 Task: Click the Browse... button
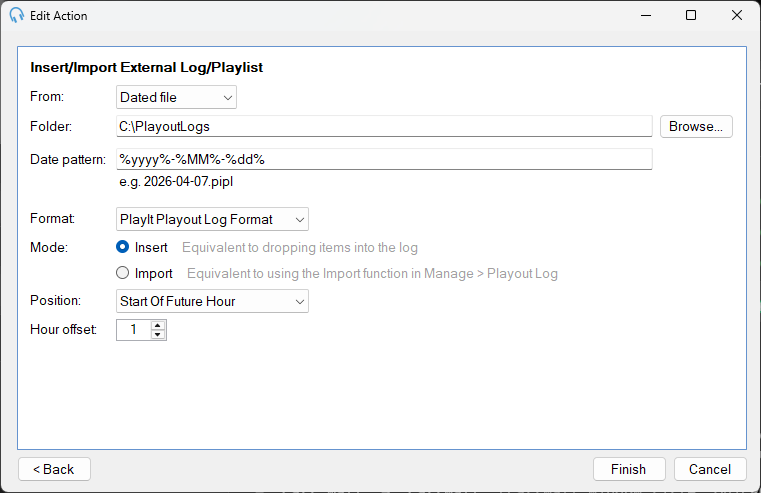click(696, 126)
